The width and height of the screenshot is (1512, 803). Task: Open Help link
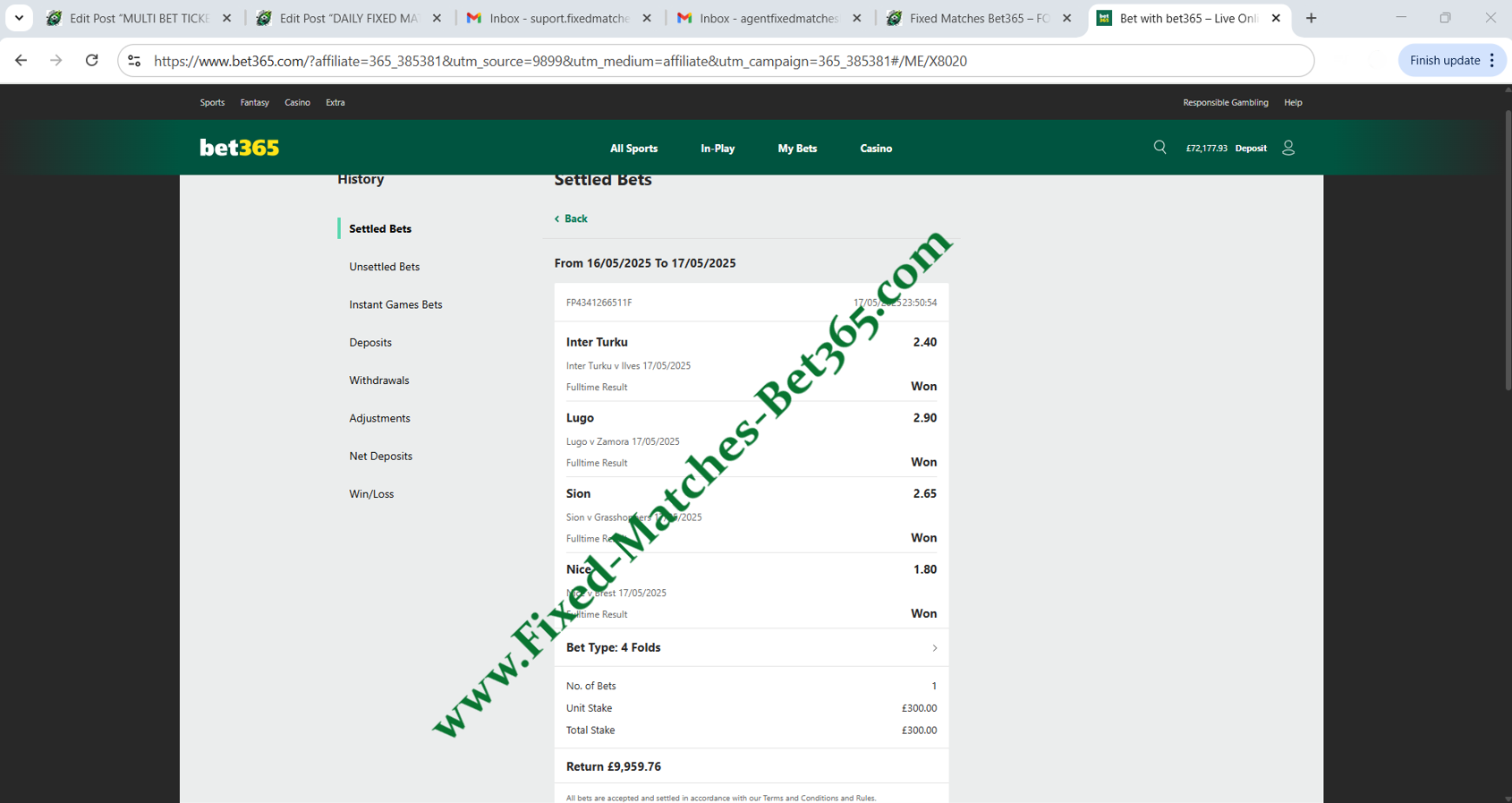coord(1293,102)
